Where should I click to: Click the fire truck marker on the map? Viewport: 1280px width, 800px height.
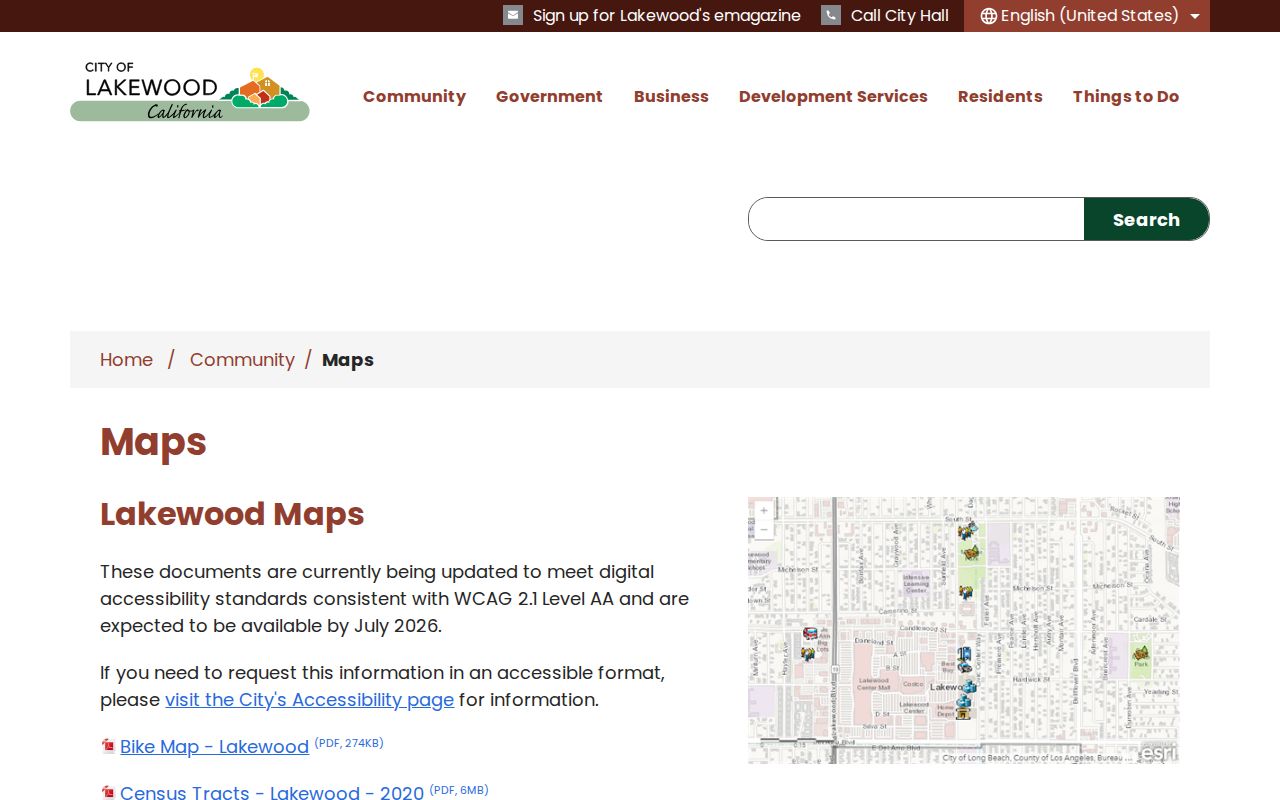point(810,634)
